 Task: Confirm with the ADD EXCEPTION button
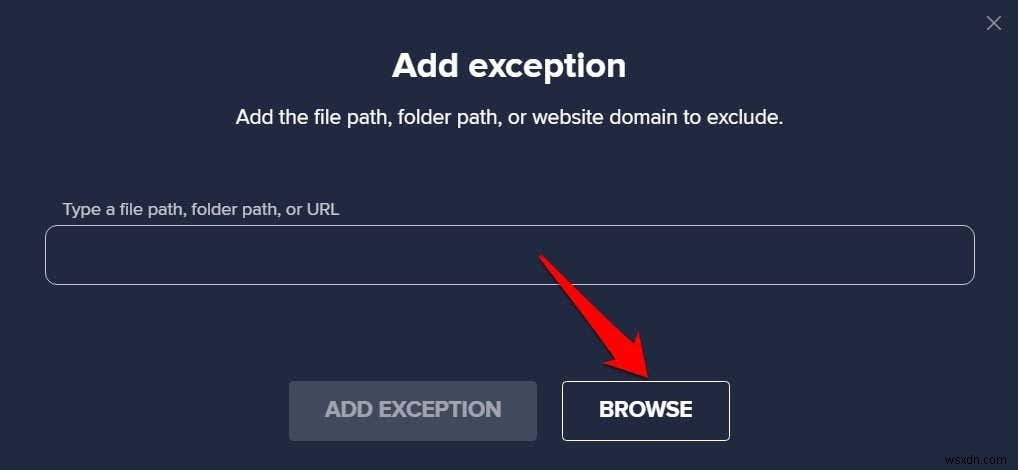(413, 410)
